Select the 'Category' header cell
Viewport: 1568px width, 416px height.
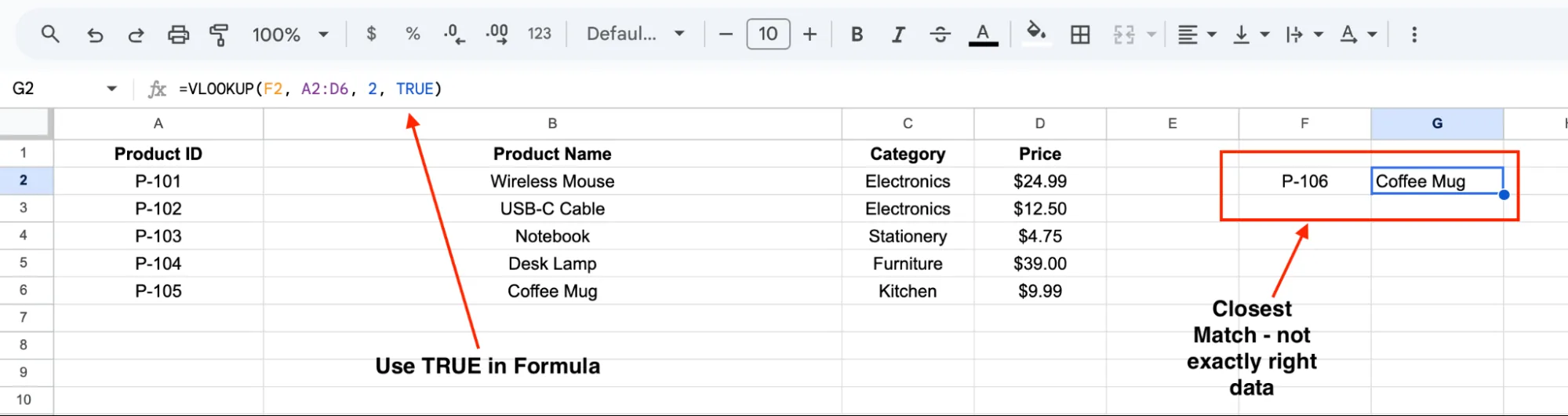[908, 154]
